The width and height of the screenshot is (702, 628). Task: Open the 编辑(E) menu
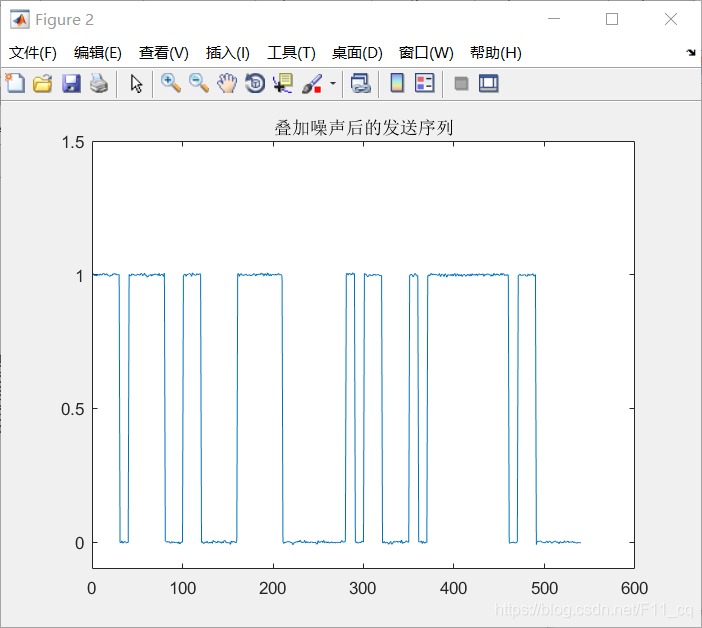click(98, 53)
